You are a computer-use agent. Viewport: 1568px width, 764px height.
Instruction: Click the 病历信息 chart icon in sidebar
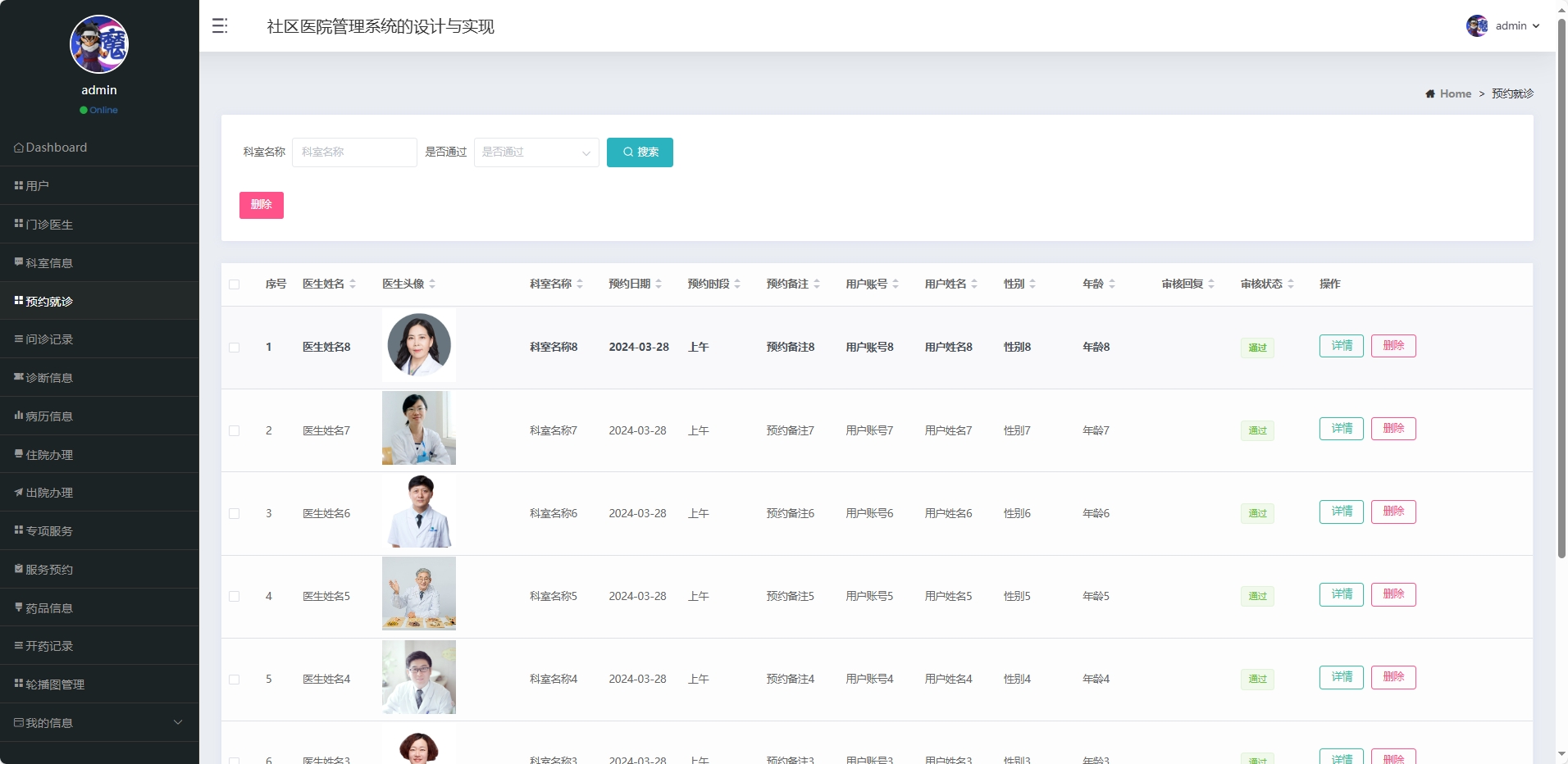pyautogui.click(x=19, y=416)
